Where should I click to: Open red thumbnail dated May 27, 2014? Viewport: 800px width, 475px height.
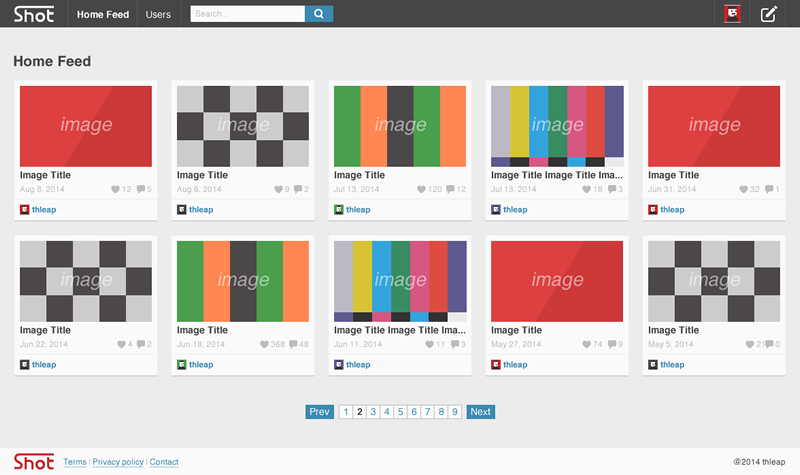tap(557, 281)
